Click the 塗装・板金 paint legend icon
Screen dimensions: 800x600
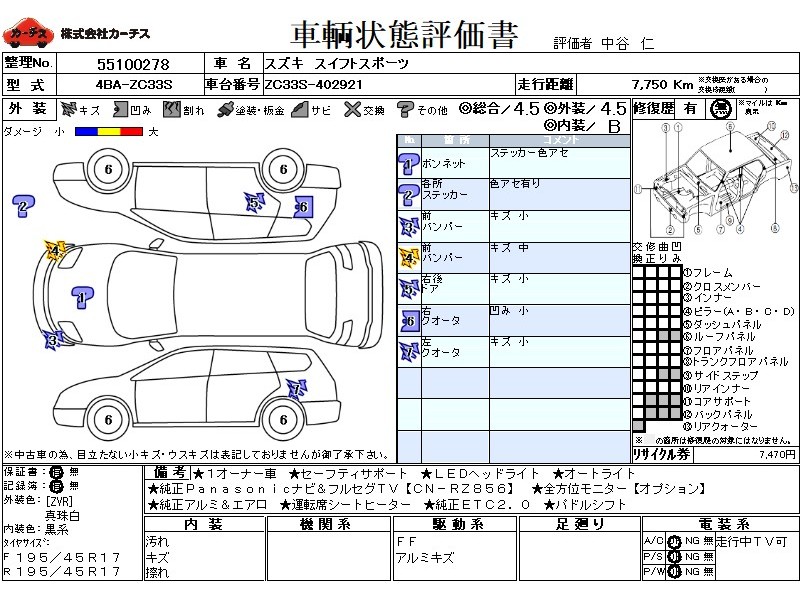point(225,110)
